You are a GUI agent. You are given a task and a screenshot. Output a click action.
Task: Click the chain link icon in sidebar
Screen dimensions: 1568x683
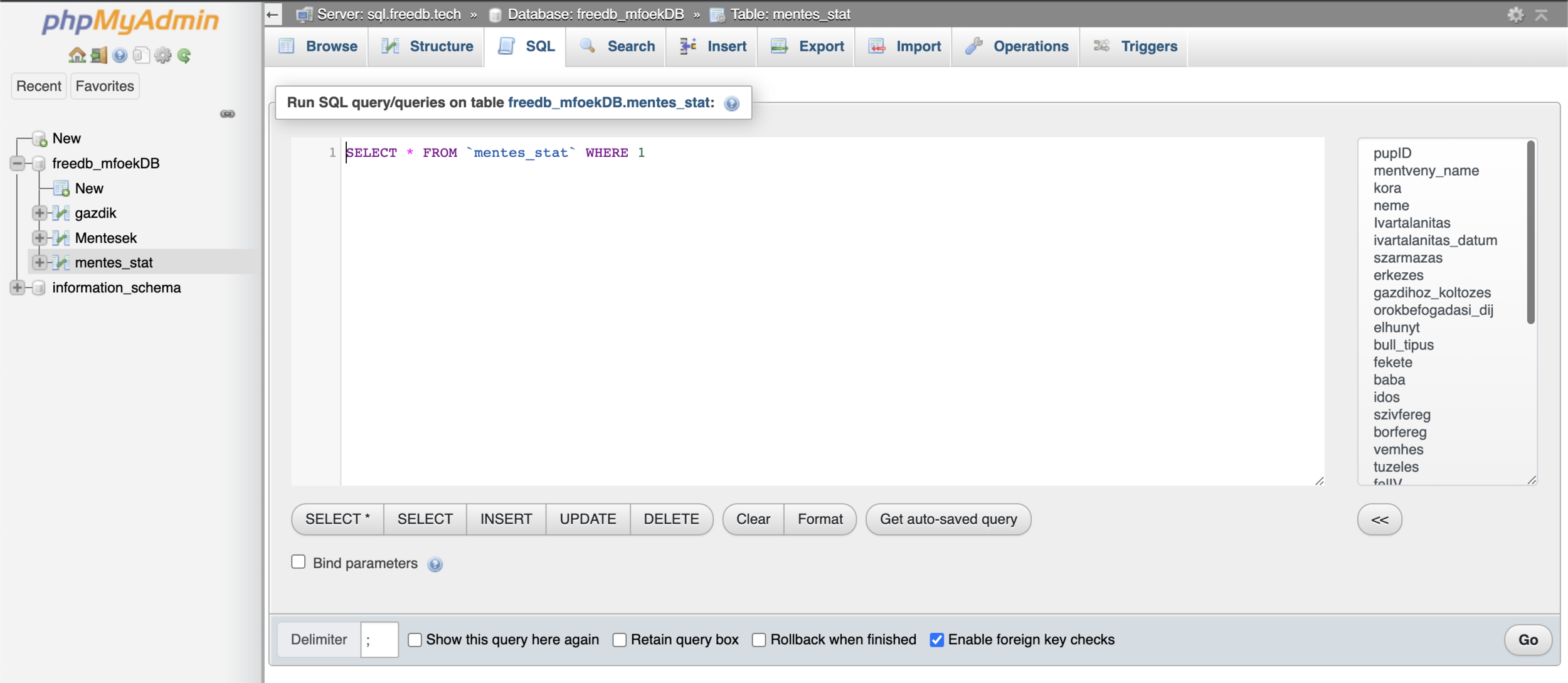tap(228, 114)
